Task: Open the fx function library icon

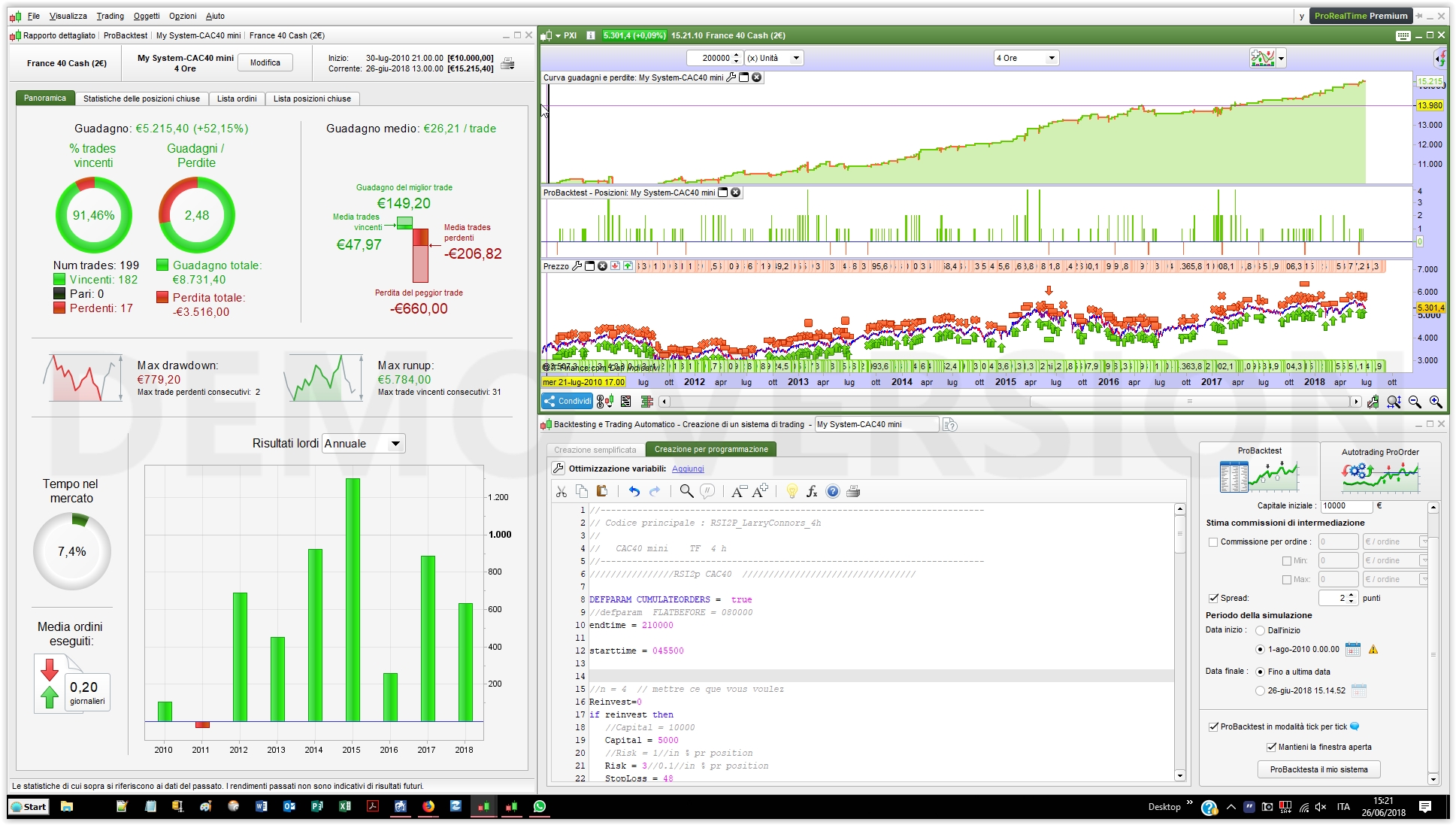Action: [812, 492]
